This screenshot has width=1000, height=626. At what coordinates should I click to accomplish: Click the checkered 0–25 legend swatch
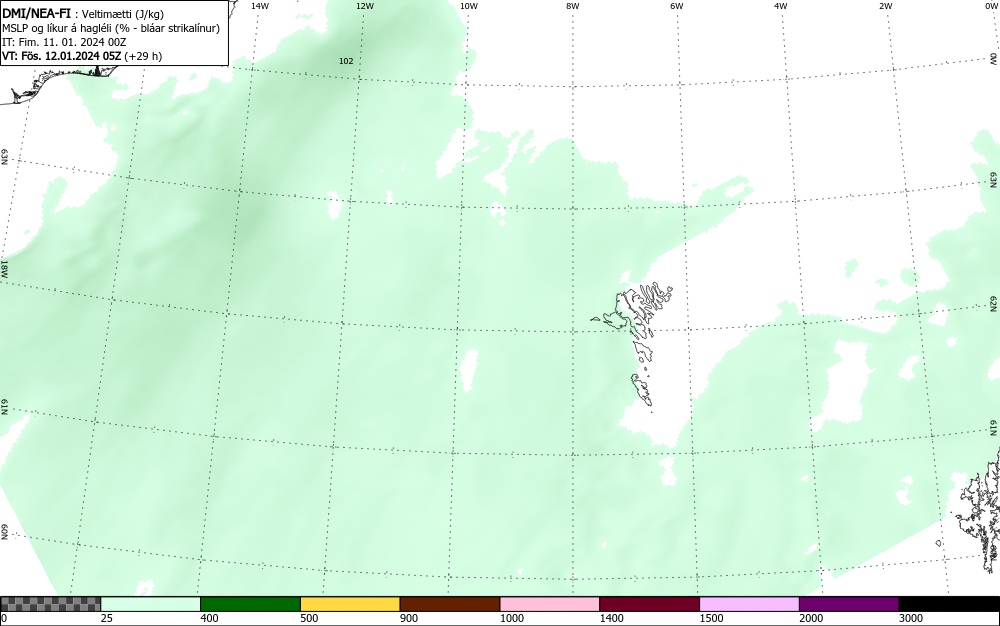point(50,604)
